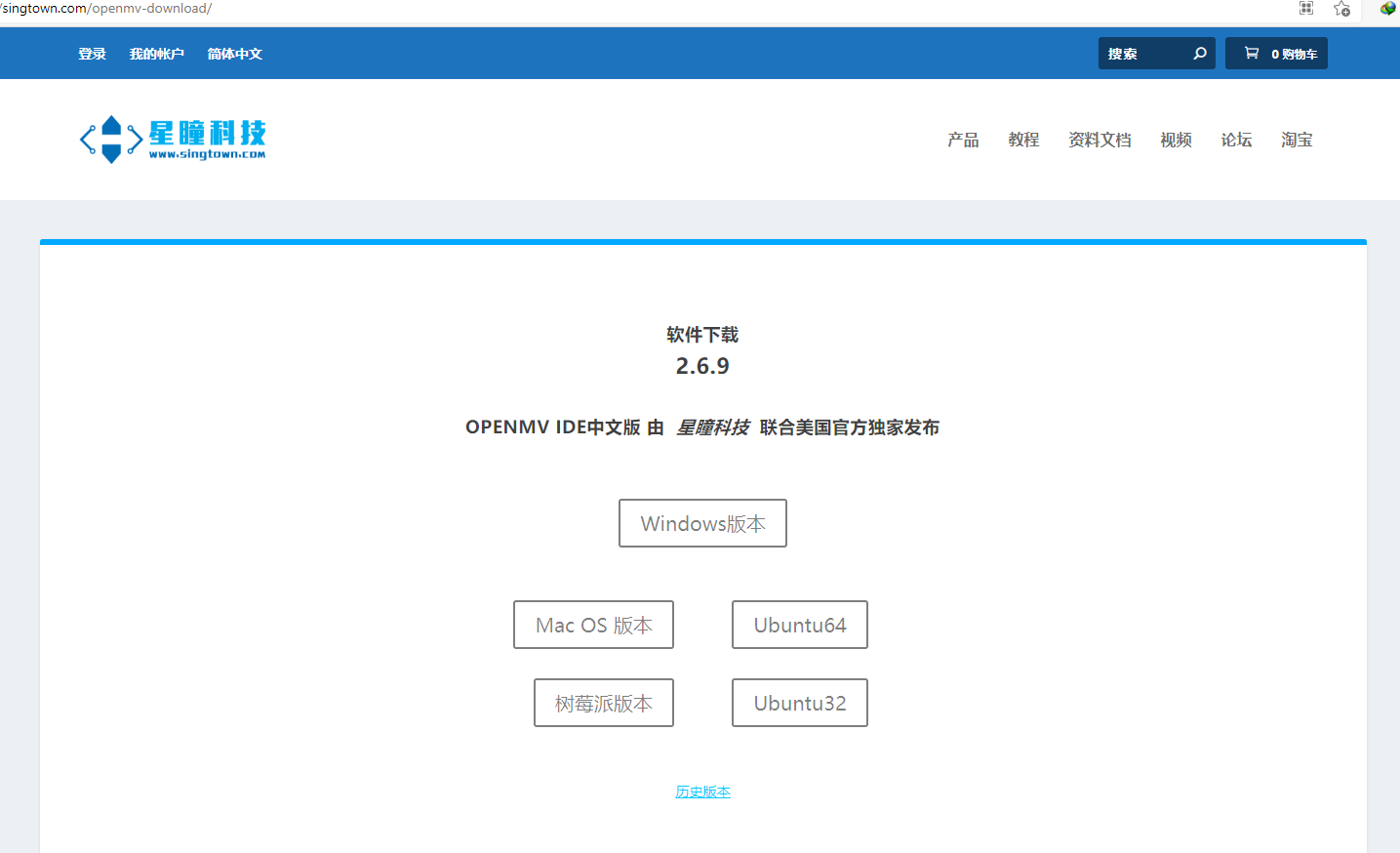
Task: Click the browser extension icon at far right
Action: pos(1387,9)
